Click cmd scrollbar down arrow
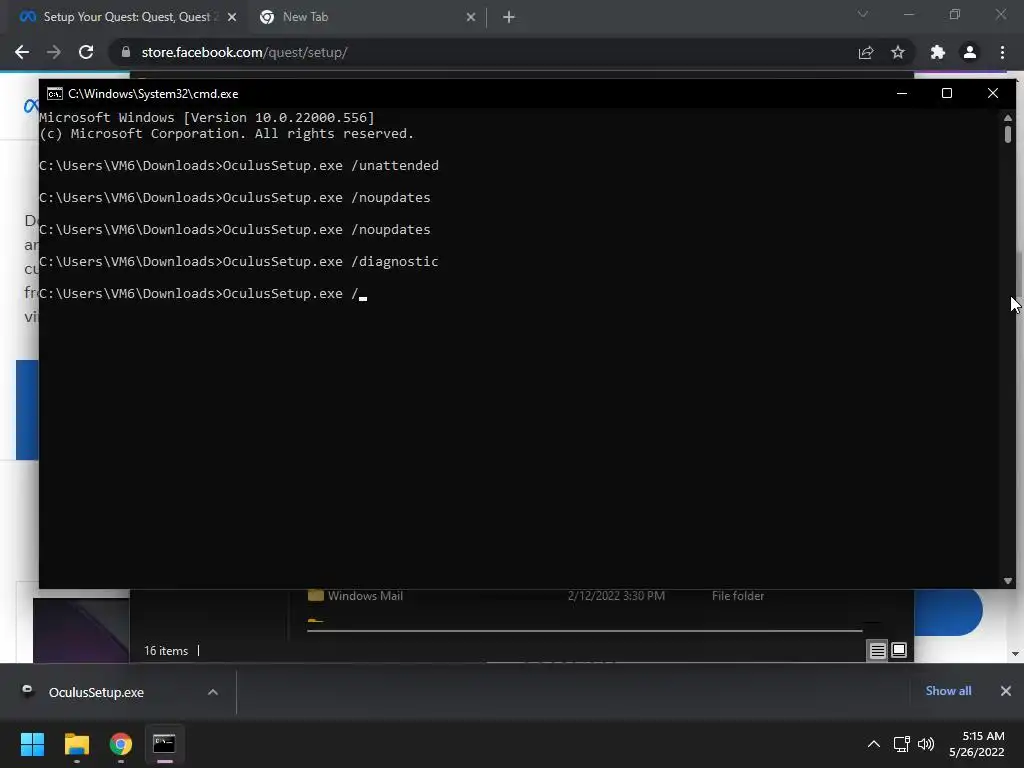1024x768 pixels. 1008,581
